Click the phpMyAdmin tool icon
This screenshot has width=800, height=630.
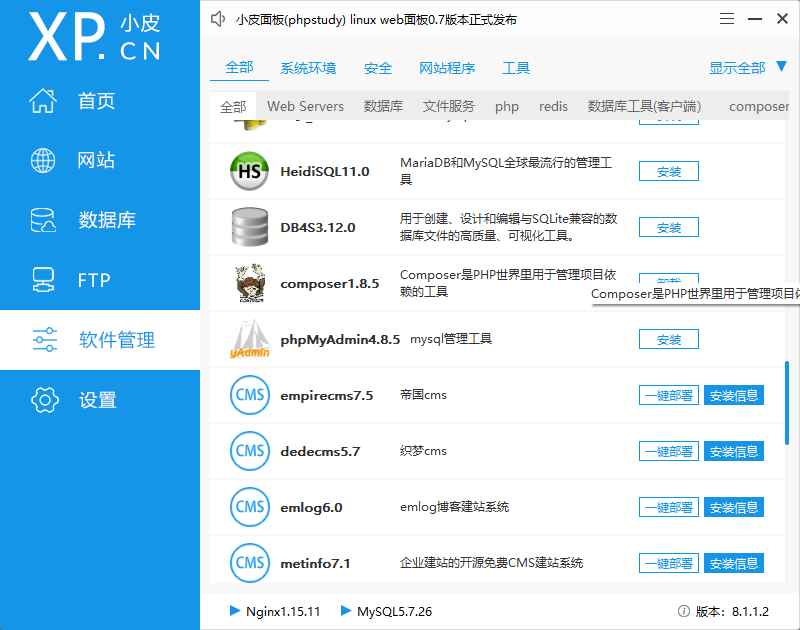pos(249,338)
